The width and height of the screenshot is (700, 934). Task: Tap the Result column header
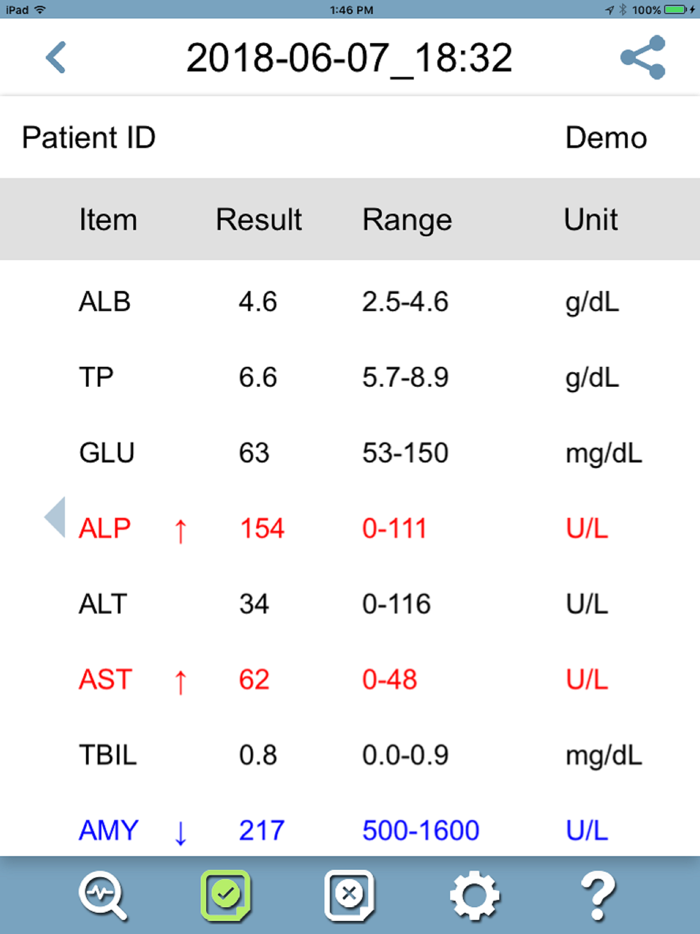[258, 219]
